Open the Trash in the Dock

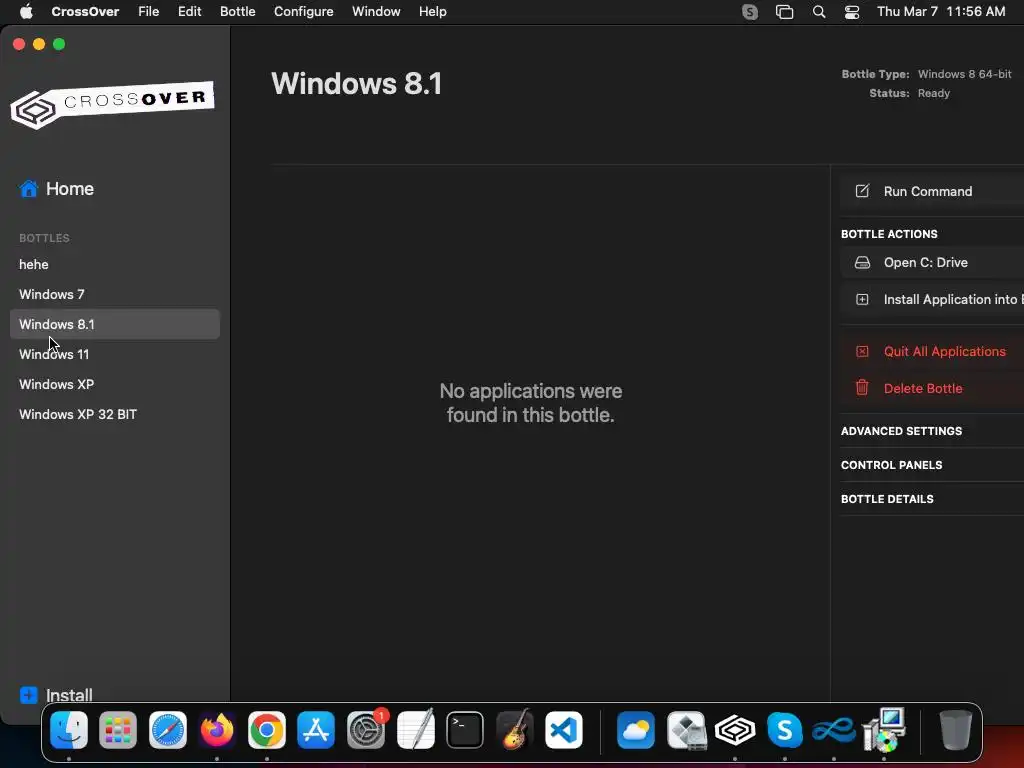pos(955,730)
